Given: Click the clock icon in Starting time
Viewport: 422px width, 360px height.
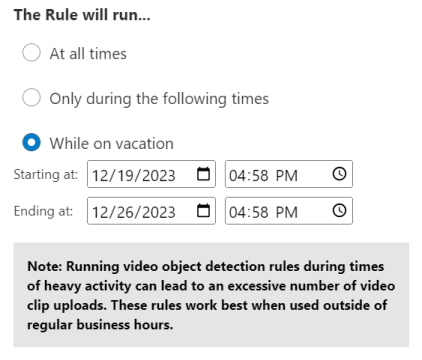Looking at the screenshot, I should 339,174.
